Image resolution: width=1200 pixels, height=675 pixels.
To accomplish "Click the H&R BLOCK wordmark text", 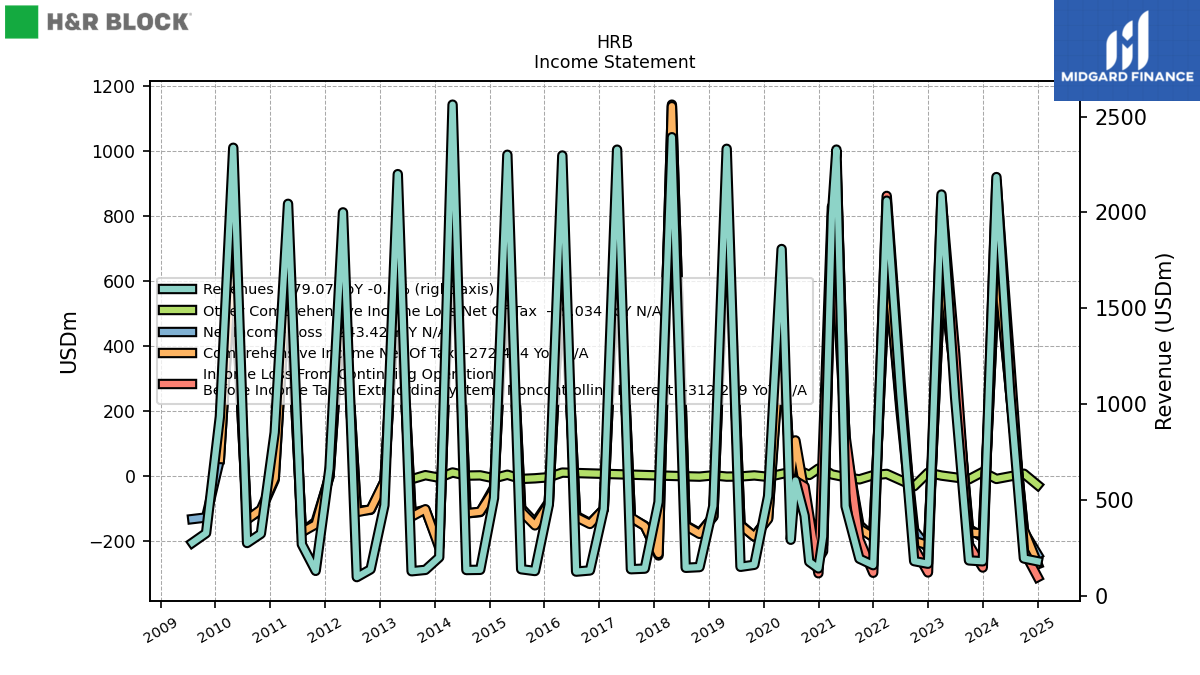I will (x=118, y=22).
